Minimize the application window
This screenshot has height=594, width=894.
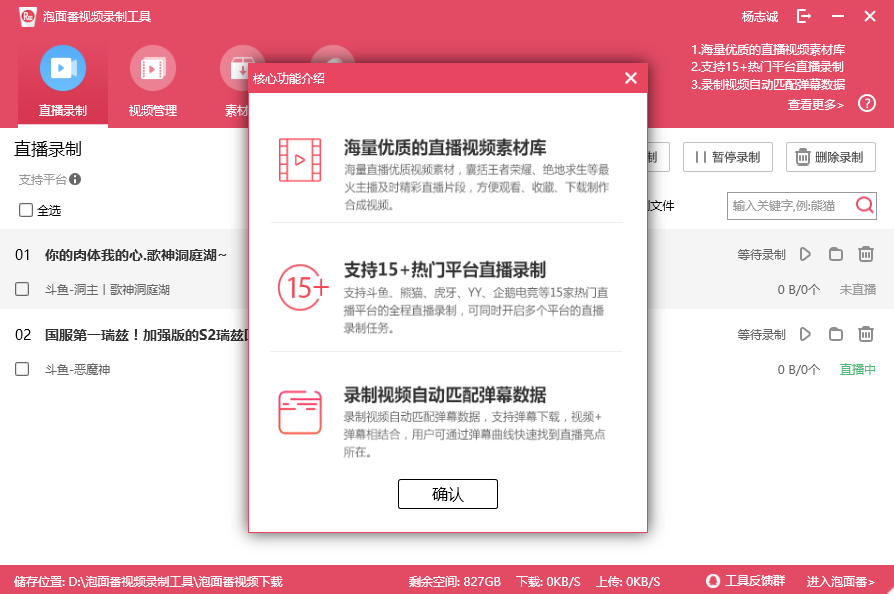coord(838,16)
